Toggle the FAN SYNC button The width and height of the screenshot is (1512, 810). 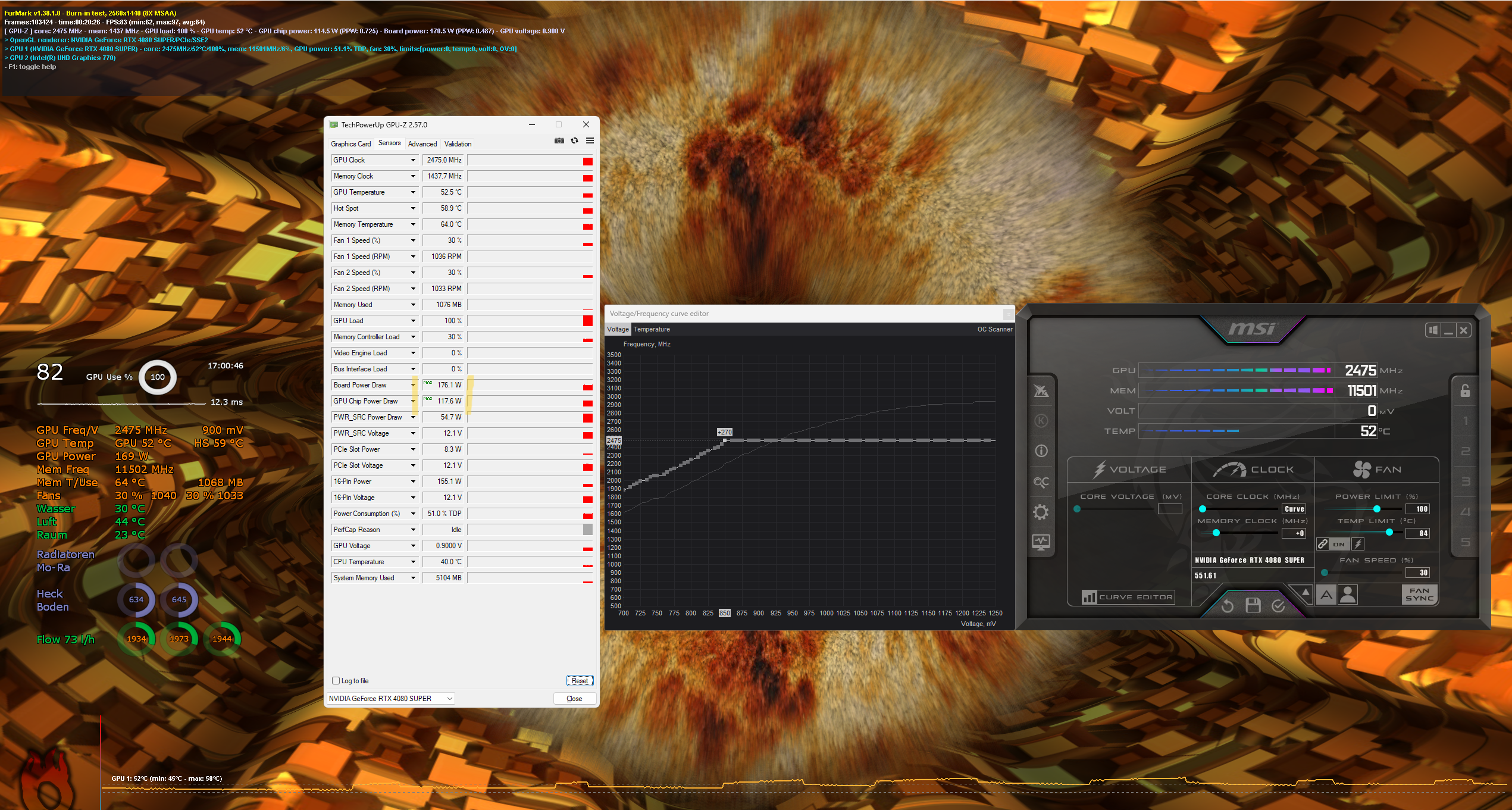[1419, 595]
